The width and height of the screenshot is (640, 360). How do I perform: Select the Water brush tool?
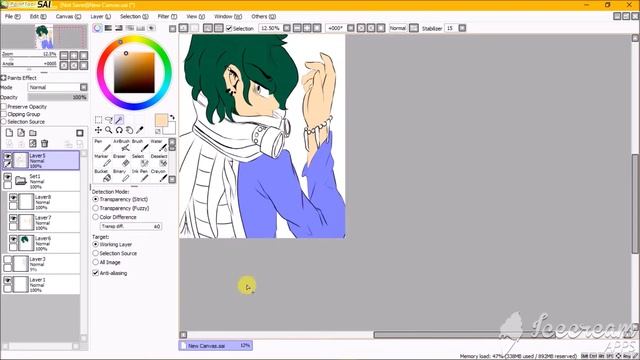pyautogui.click(x=158, y=144)
